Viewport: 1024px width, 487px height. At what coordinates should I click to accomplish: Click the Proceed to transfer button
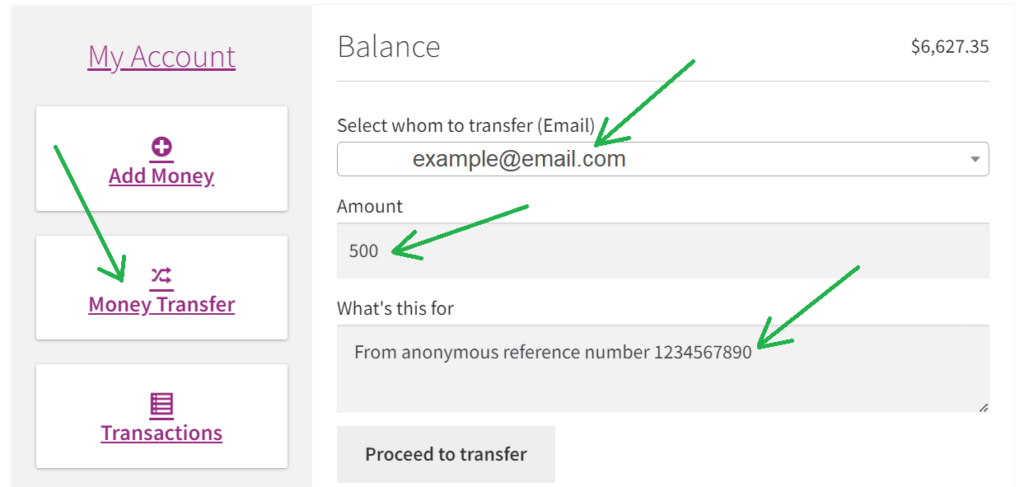tap(446, 454)
